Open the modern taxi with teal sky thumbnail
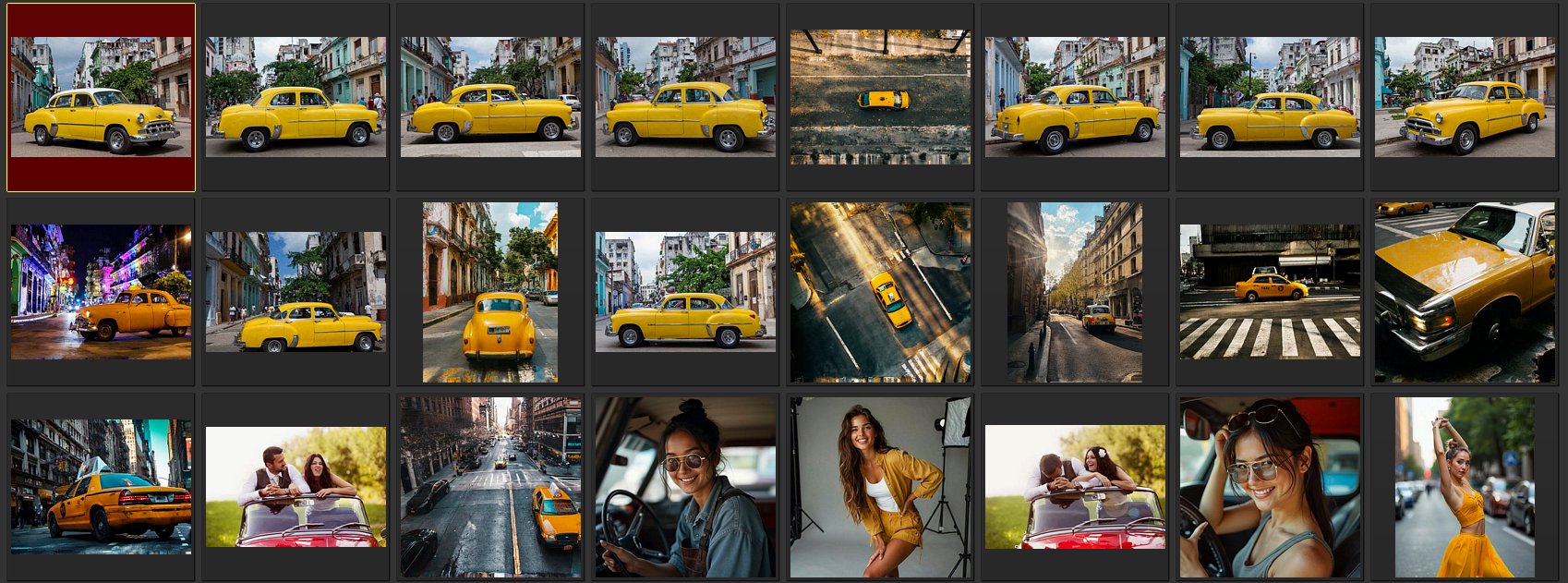This screenshot has height=583, width=1568. pyautogui.click(x=101, y=487)
